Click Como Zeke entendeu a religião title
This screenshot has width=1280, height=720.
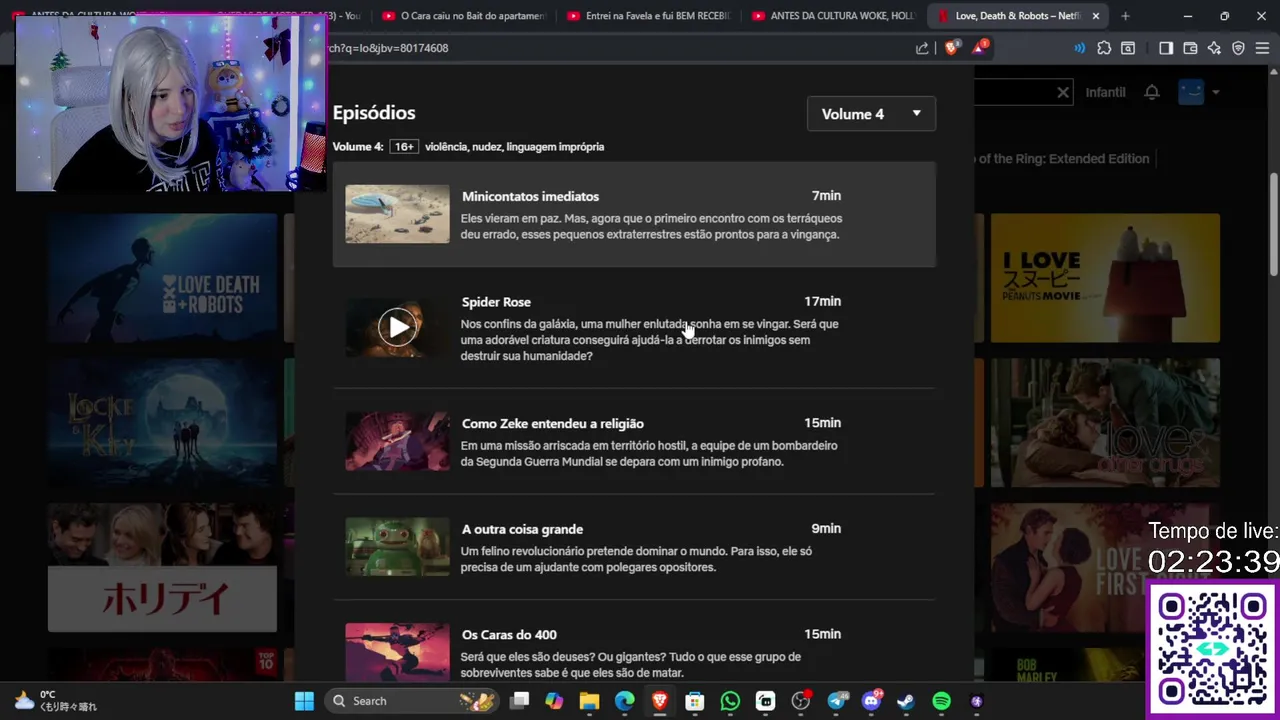pos(553,424)
